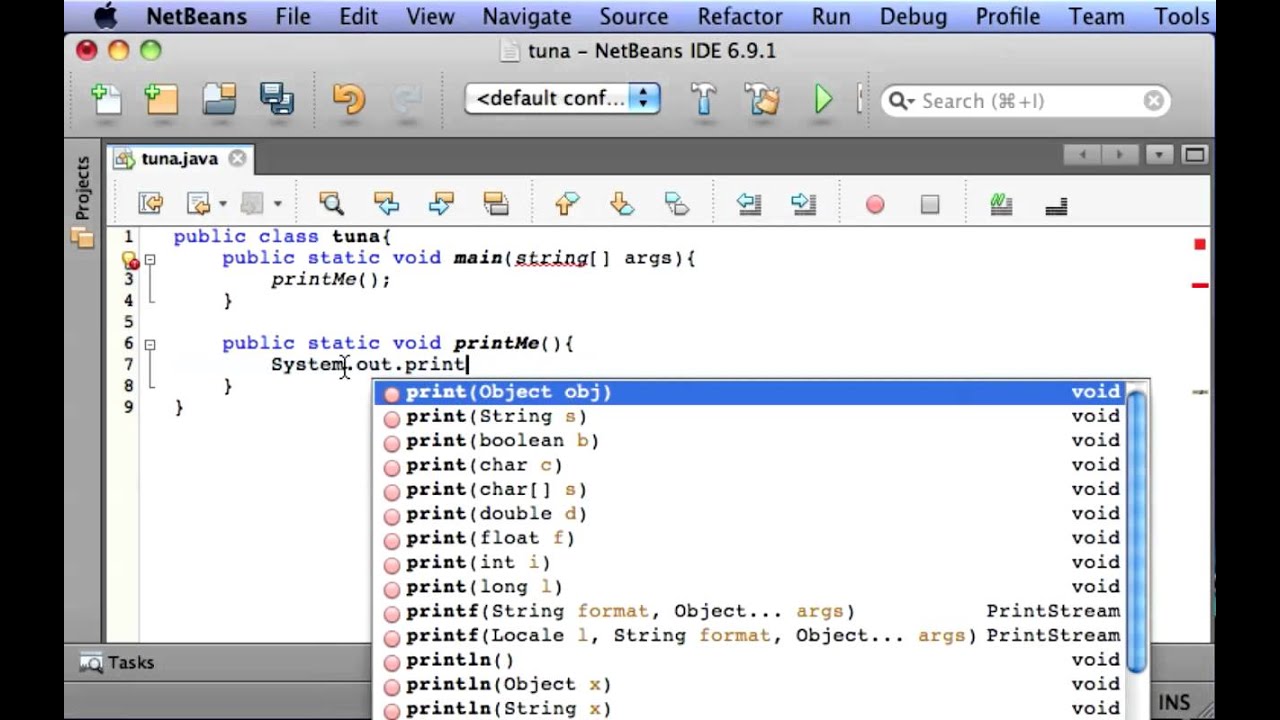The height and width of the screenshot is (720, 1280).
Task: Click the New File icon
Action: (107, 99)
